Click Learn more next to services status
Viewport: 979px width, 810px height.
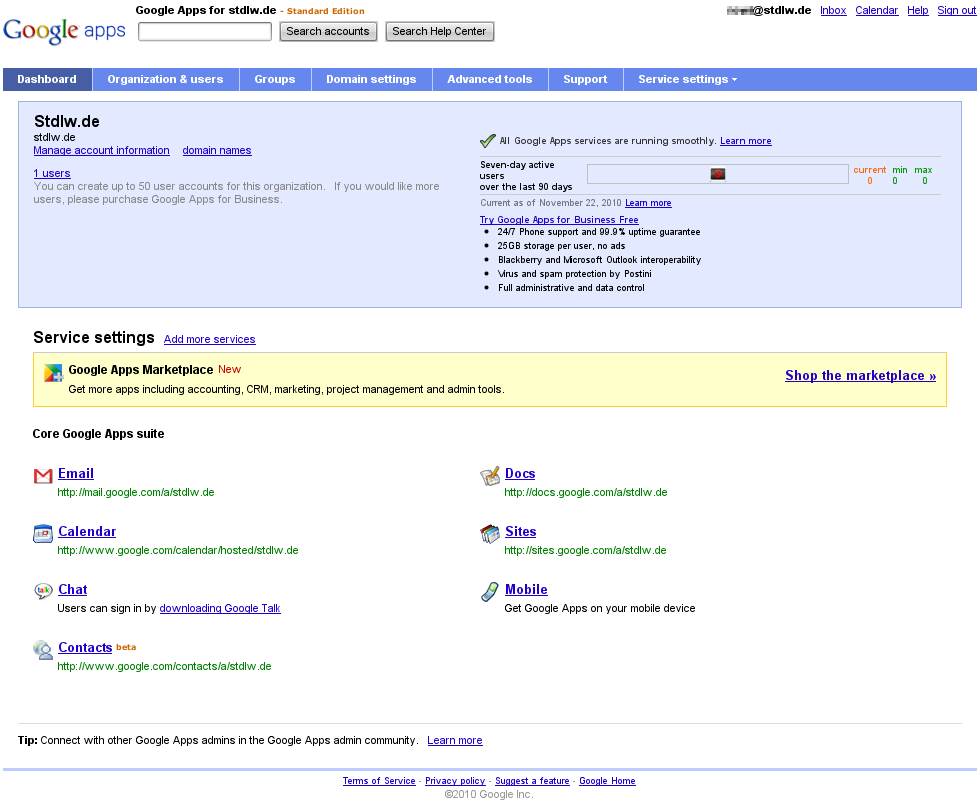click(745, 141)
